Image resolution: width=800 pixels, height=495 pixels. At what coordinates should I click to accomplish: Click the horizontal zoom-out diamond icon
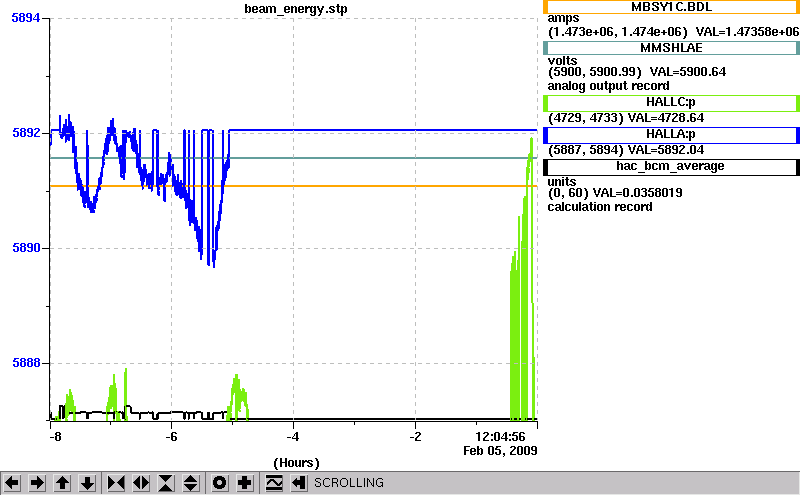click(x=141, y=483)
